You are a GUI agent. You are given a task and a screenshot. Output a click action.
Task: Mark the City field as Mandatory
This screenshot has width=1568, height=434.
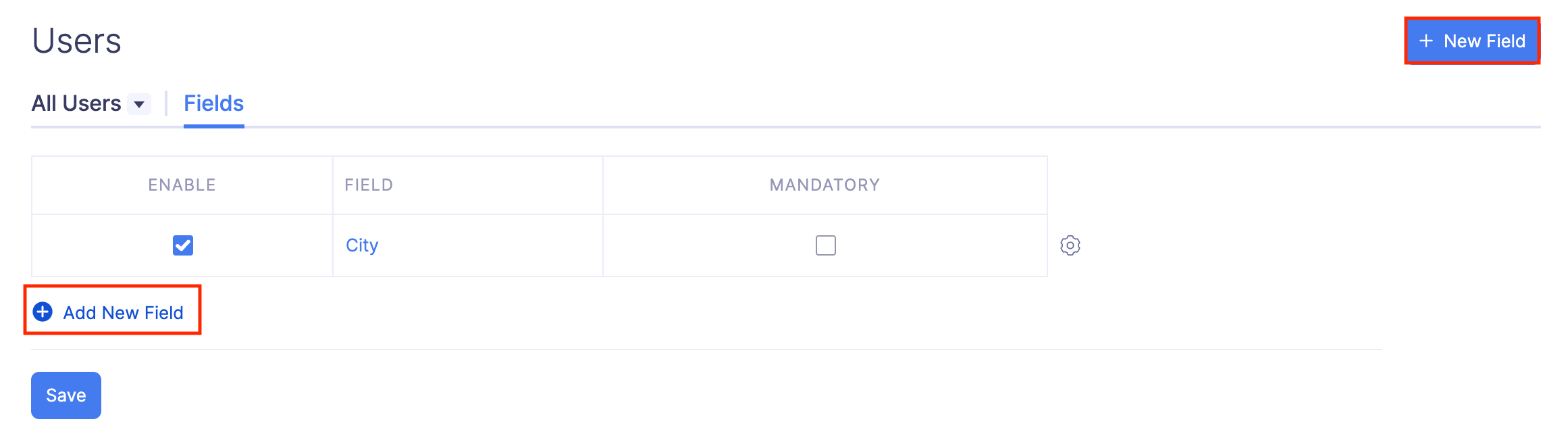[825, 245]
